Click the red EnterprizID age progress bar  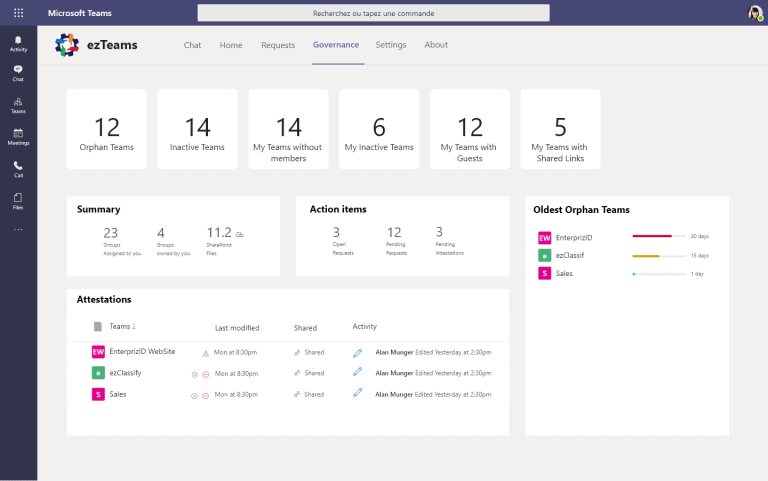(x=659, y=236)
